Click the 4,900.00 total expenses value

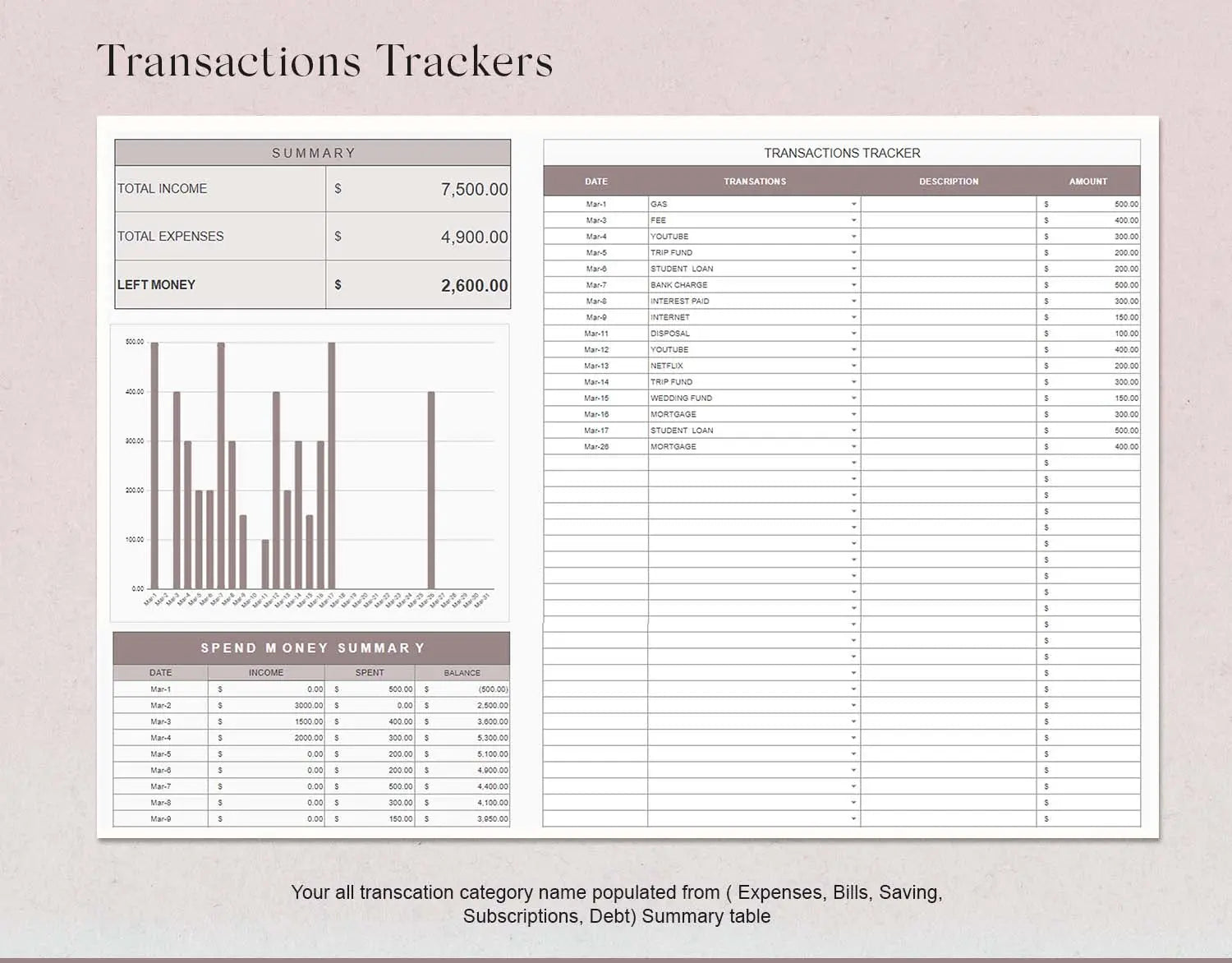(x=474, y=237)
